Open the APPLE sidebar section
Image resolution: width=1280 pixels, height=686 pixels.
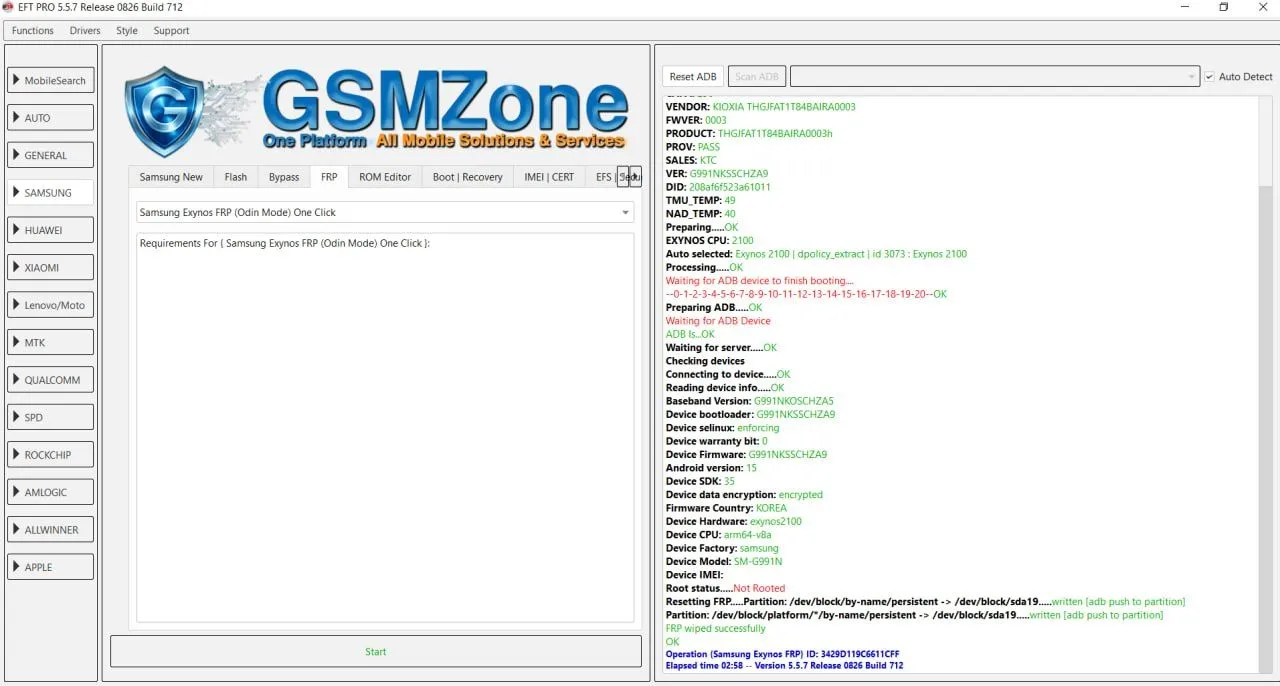(x=51, y=567)
